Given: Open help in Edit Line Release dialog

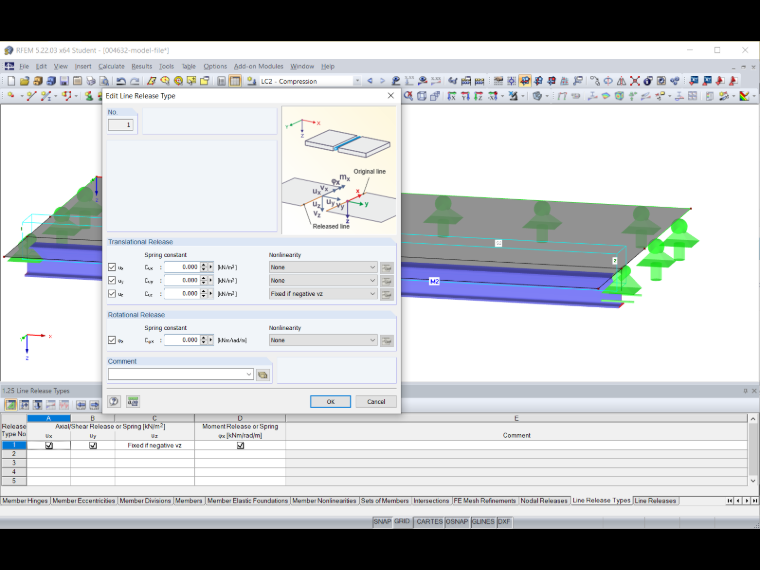Looking at the screenshot, I should [114, 401].
